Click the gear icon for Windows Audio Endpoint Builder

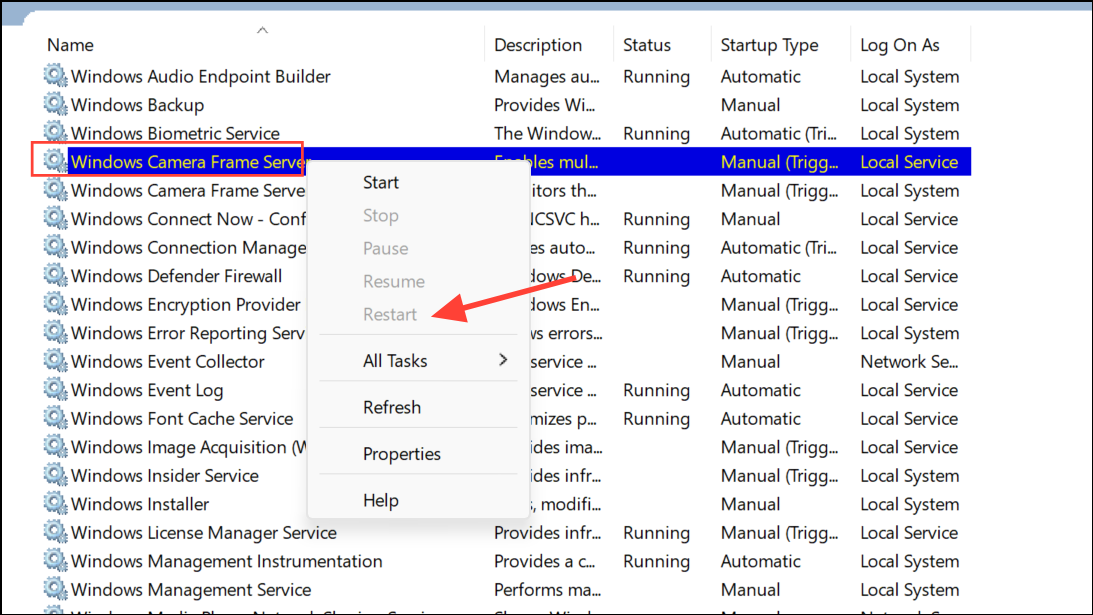[55, 75]
